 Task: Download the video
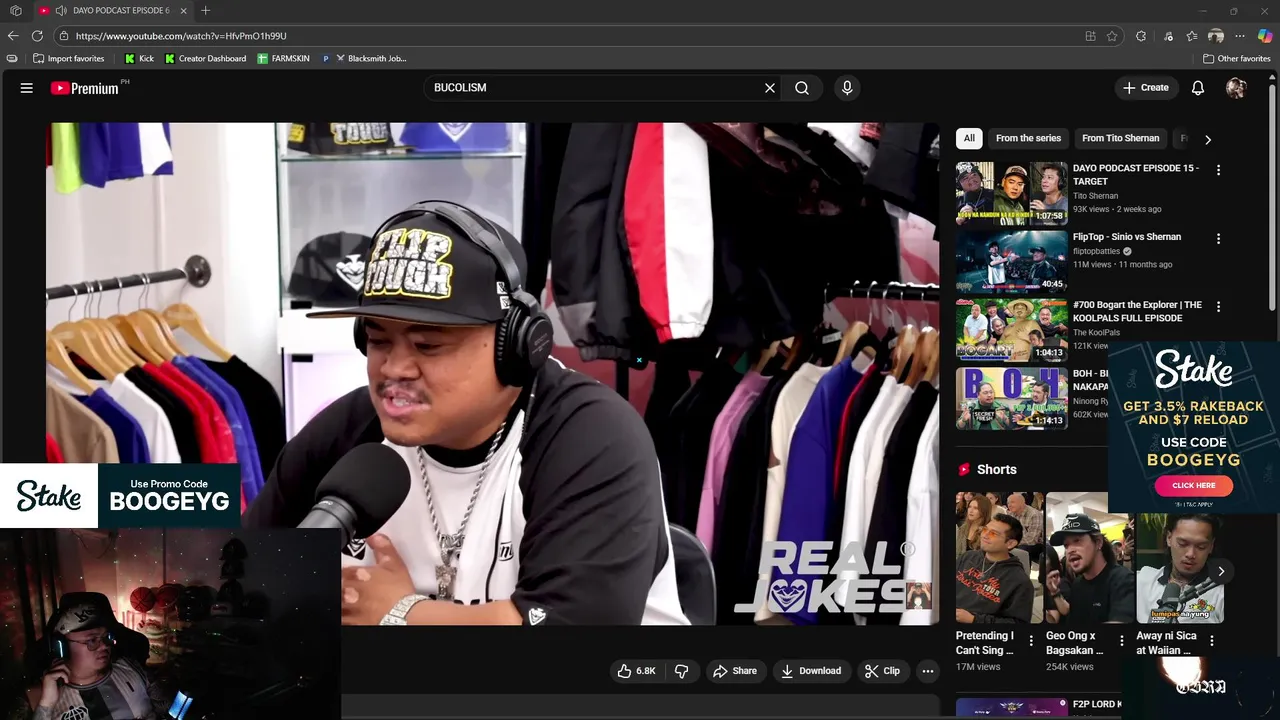point(811,671)
